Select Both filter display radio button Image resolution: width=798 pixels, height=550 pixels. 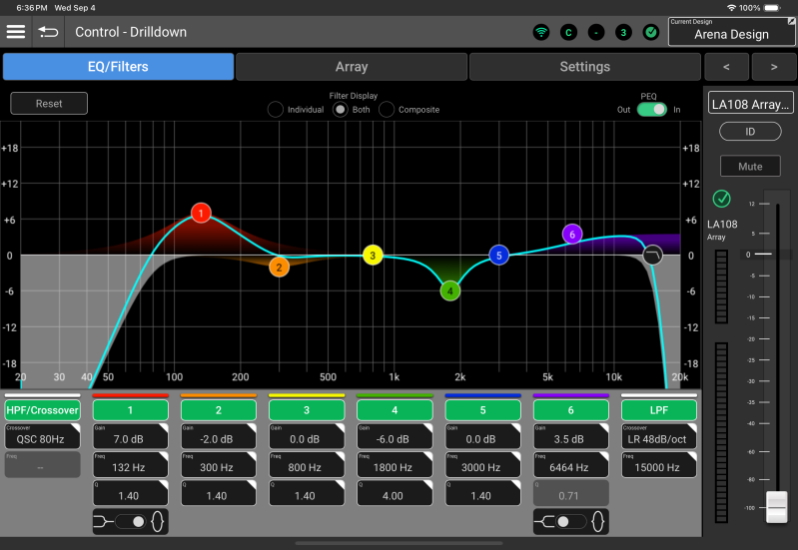tap(340, 109)
